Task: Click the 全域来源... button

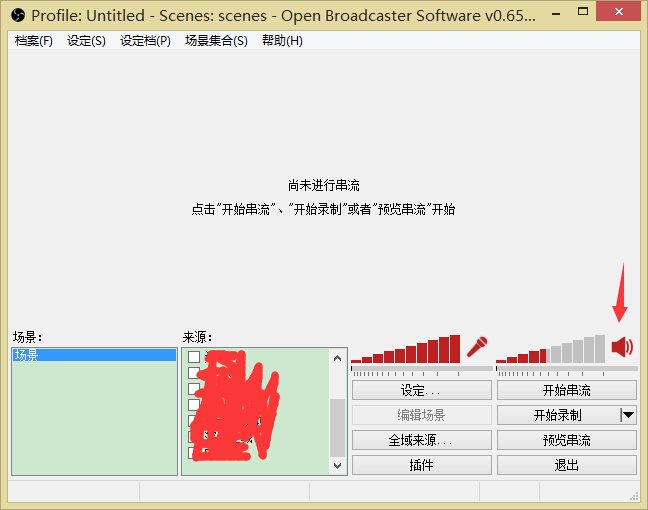Action: pyautogui.click(x=422, y=440)
